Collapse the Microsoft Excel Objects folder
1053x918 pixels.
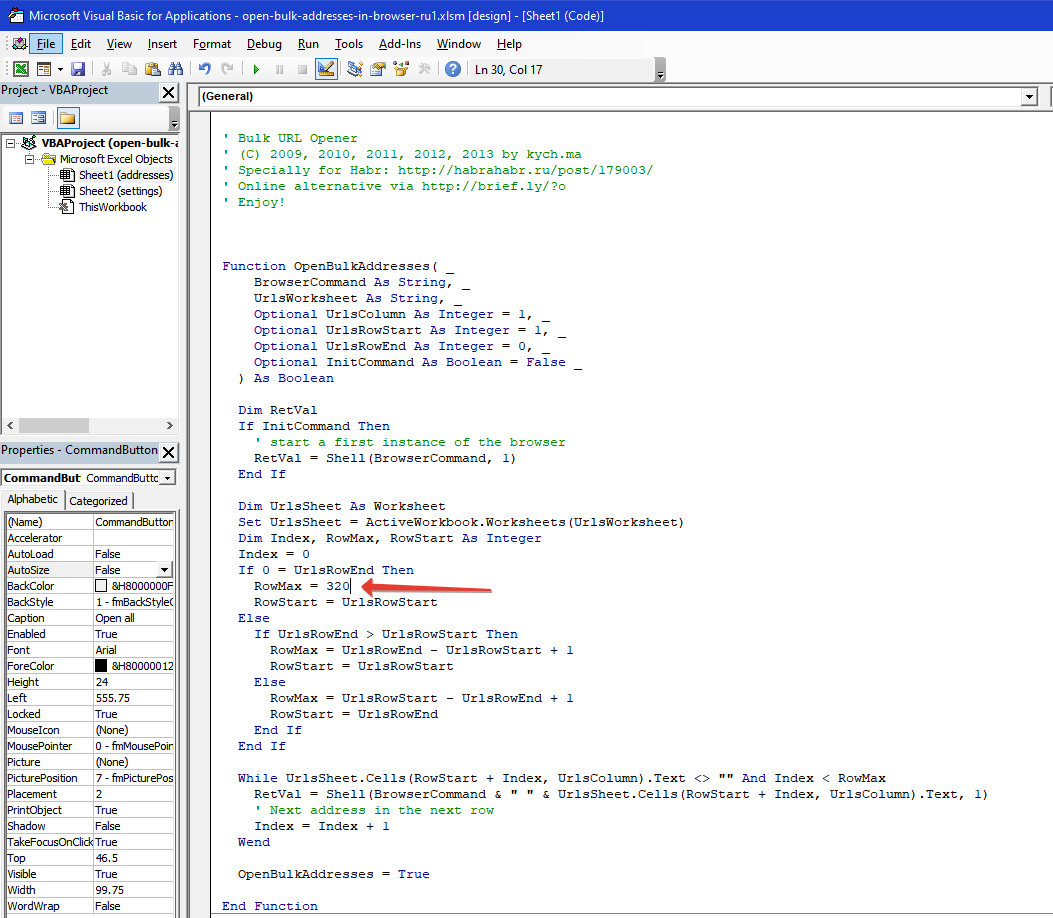[x=31, y=159]
